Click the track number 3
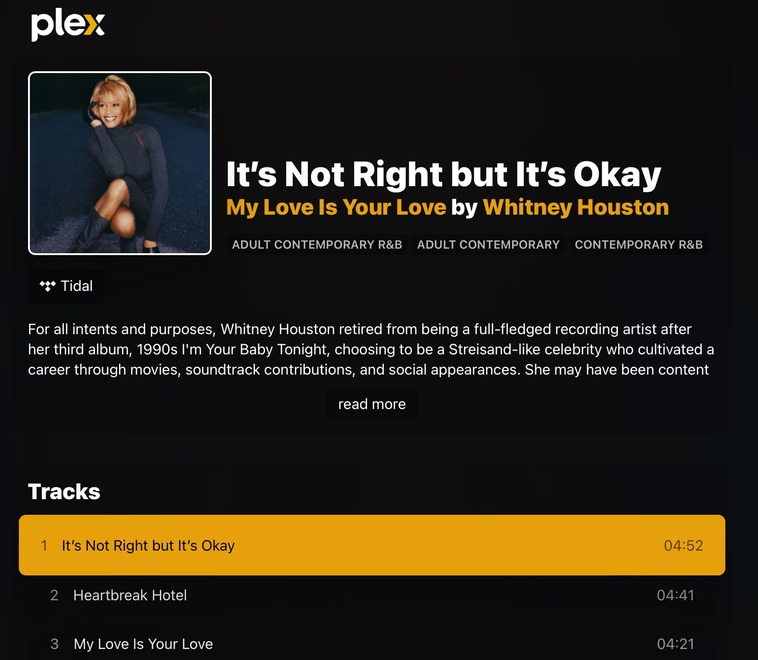Screen dimensions: 758x660 [x=54, y=644]
